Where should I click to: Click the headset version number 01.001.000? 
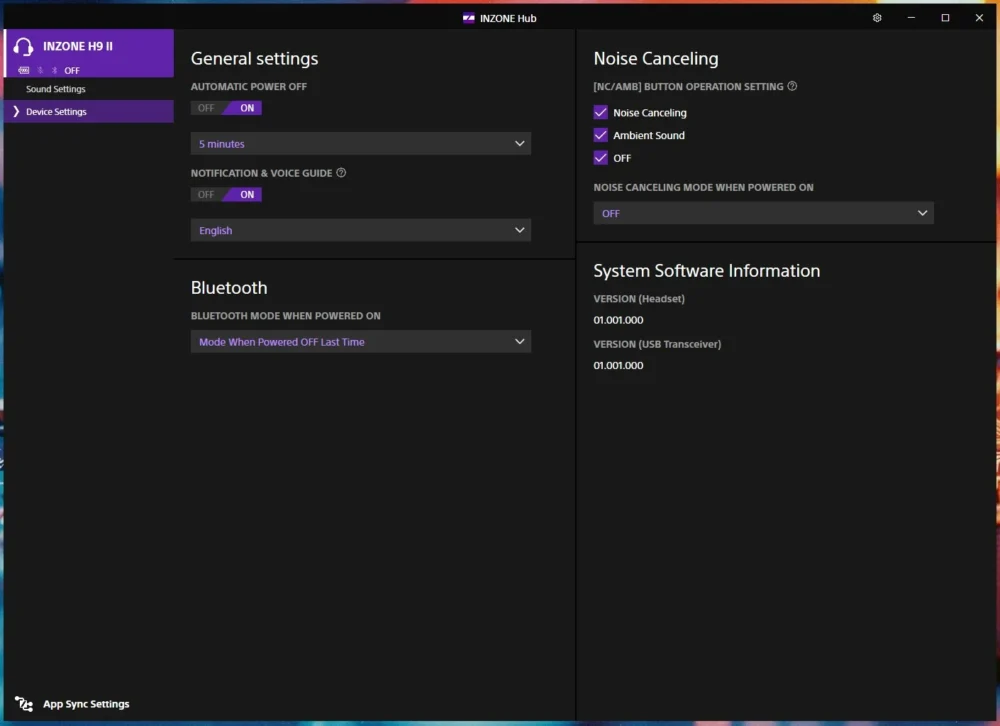pos(618,320)
